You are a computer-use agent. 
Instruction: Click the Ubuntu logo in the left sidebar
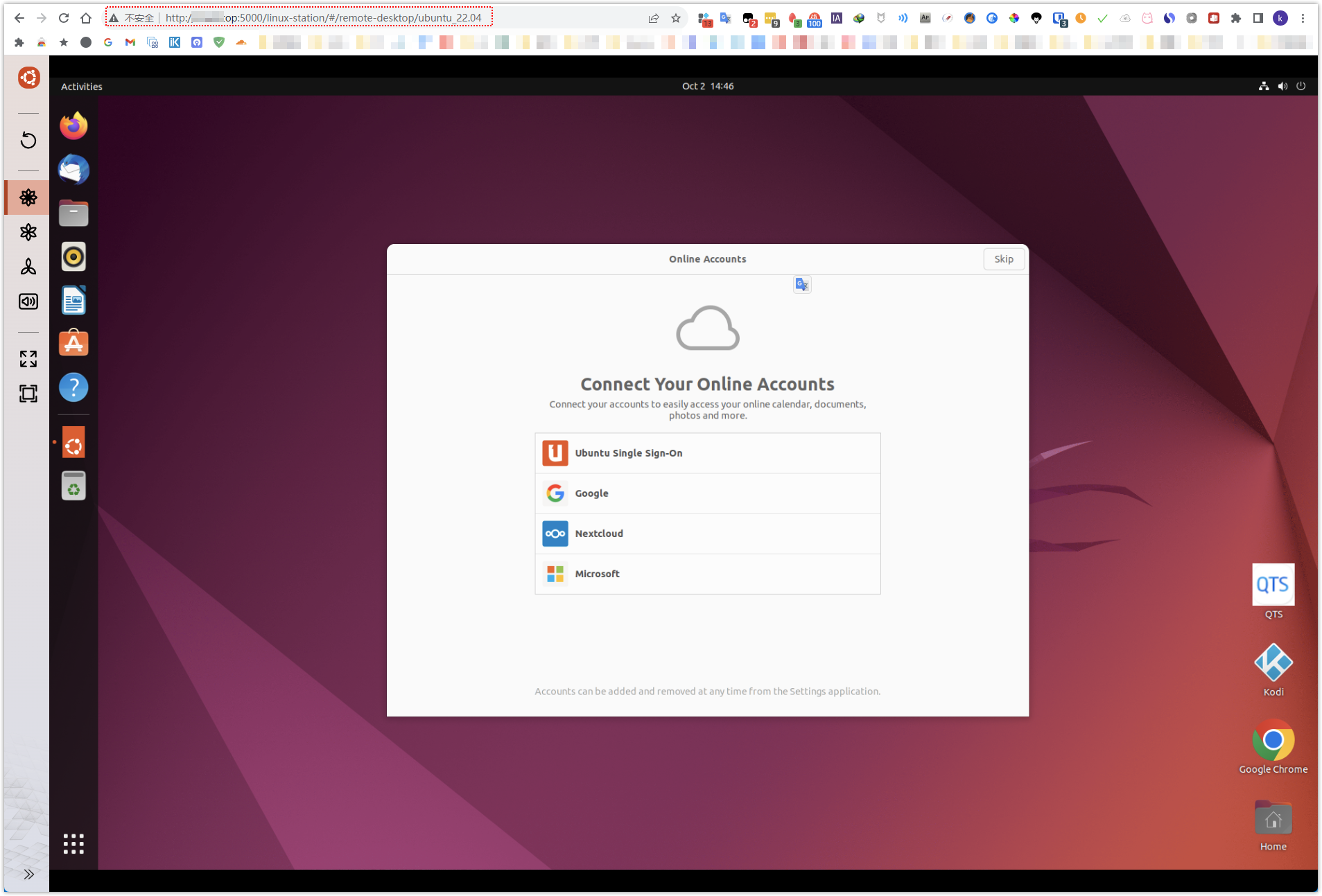[28, 78]
